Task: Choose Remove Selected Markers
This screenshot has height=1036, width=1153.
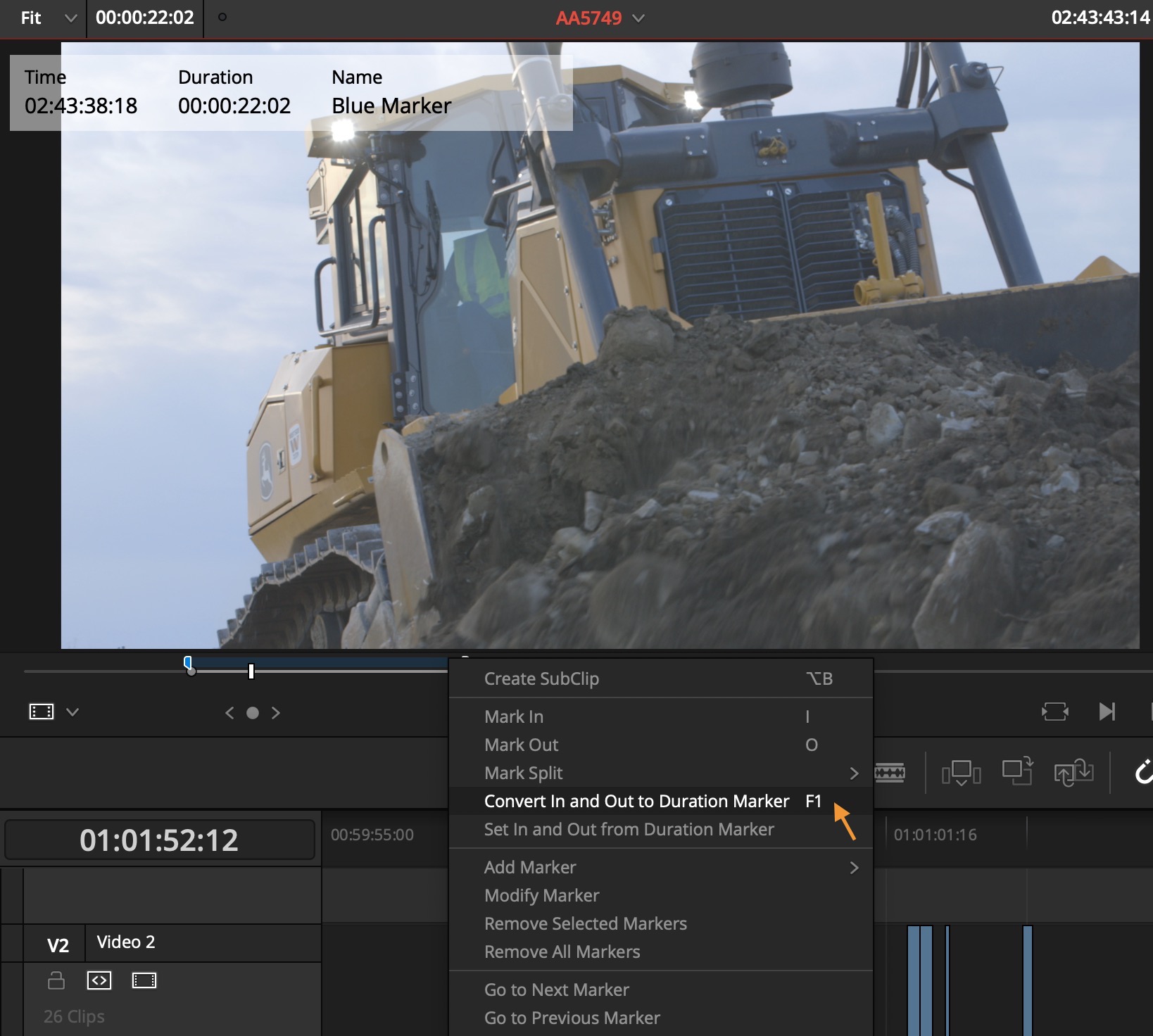Action: click(x=660, y=923)
